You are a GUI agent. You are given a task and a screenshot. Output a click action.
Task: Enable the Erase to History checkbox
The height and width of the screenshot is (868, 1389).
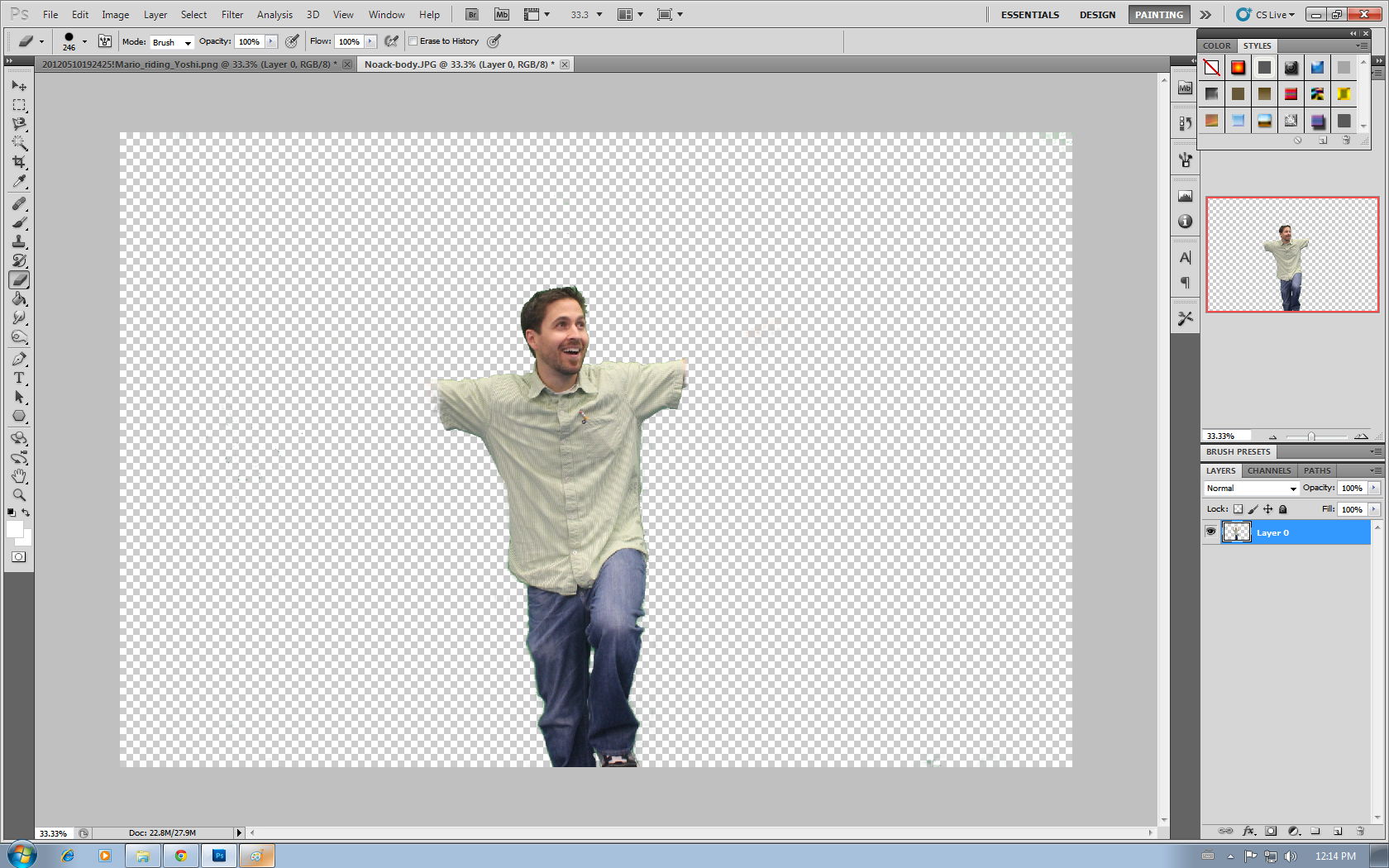click(413, 41)
